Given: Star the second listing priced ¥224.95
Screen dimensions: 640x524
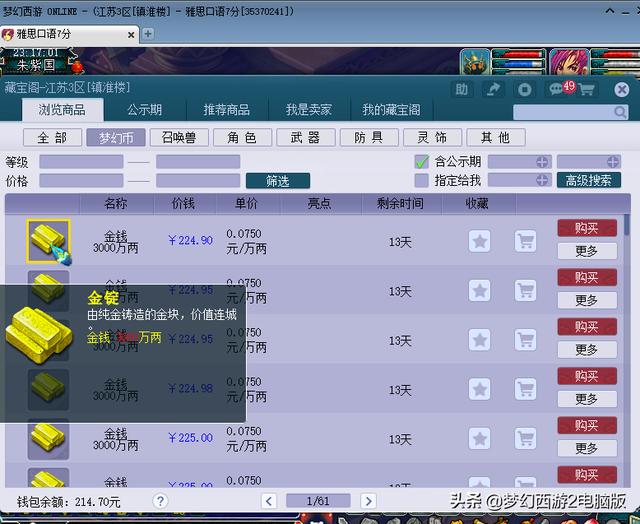Looking at the screenshot, I should tap(480, 291).
